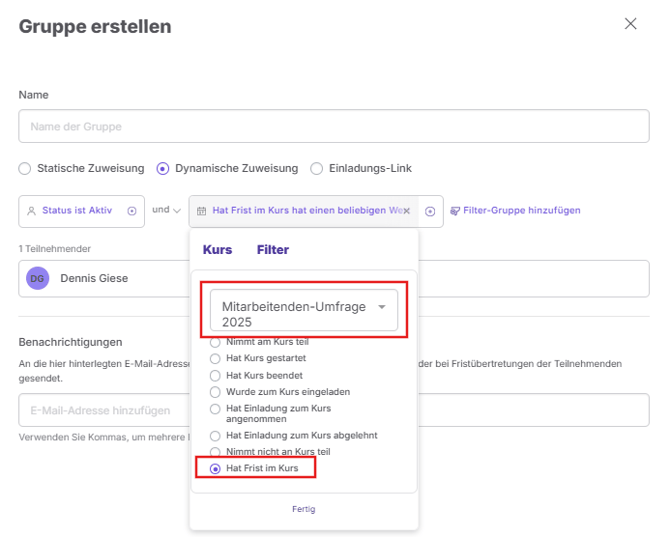
Task: Click the Fertig link
Action: pyautogui.click(x=304, y=509)
